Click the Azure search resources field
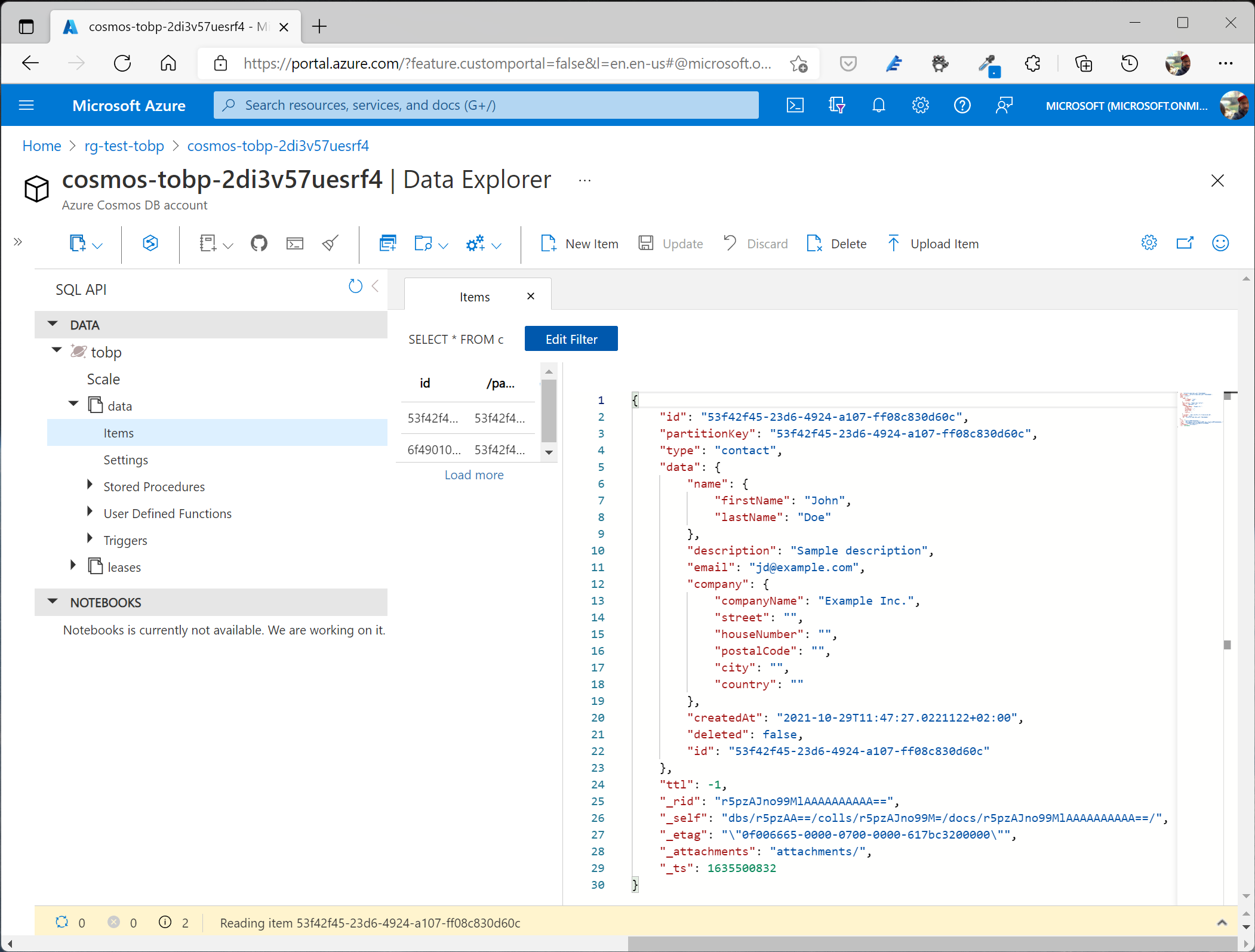 coord(486,106)
